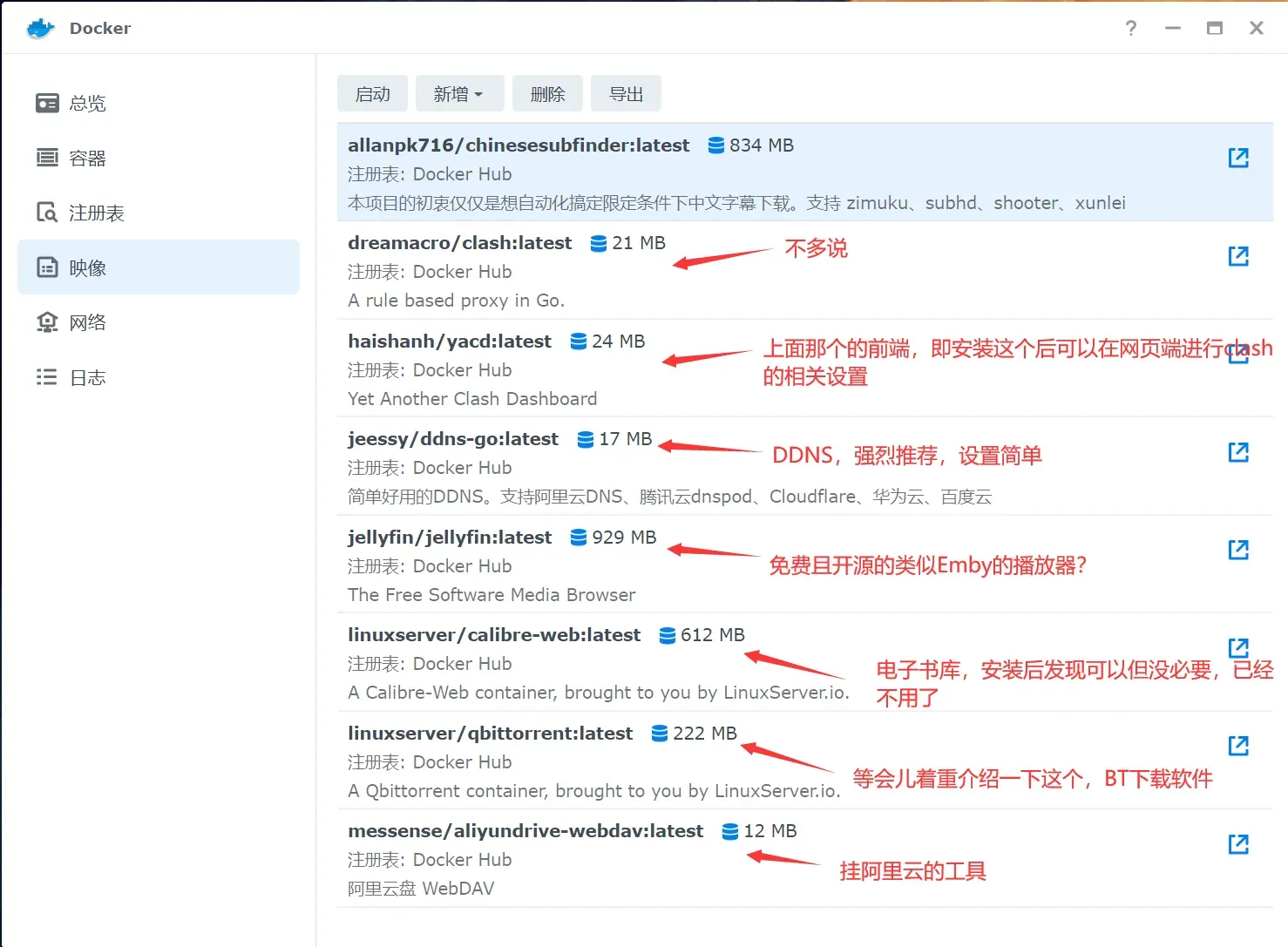The width and height of the screenshot is (1288, 947).
Task: Select the jeessy/ddns-go:latest image name
Action: pos(453,439)
